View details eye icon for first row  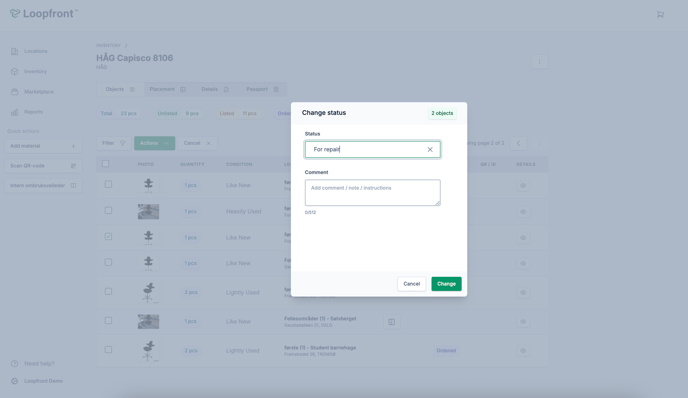pyautogui.click(x=523, y=185)
